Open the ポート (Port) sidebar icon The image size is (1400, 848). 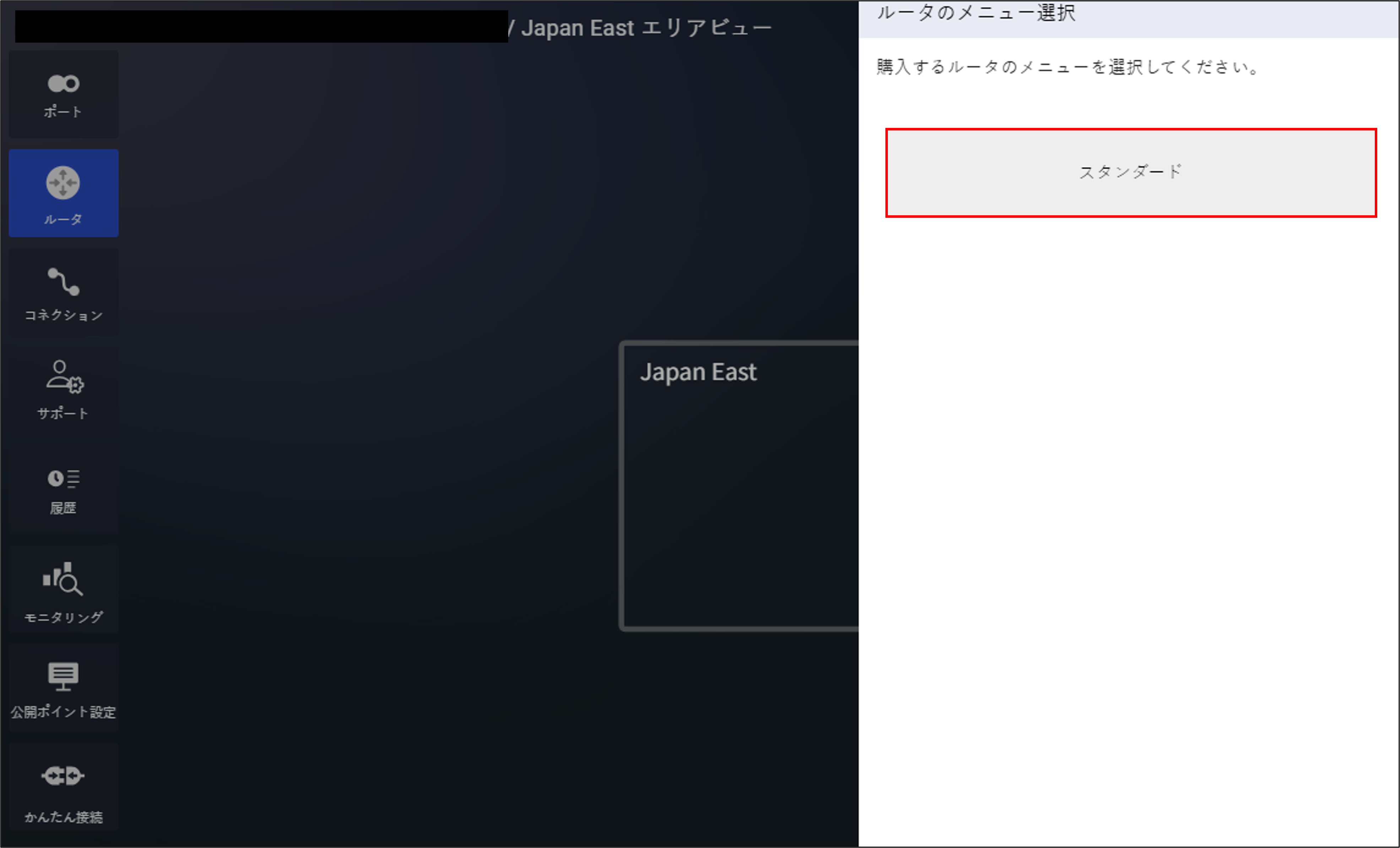coord(64,94)
